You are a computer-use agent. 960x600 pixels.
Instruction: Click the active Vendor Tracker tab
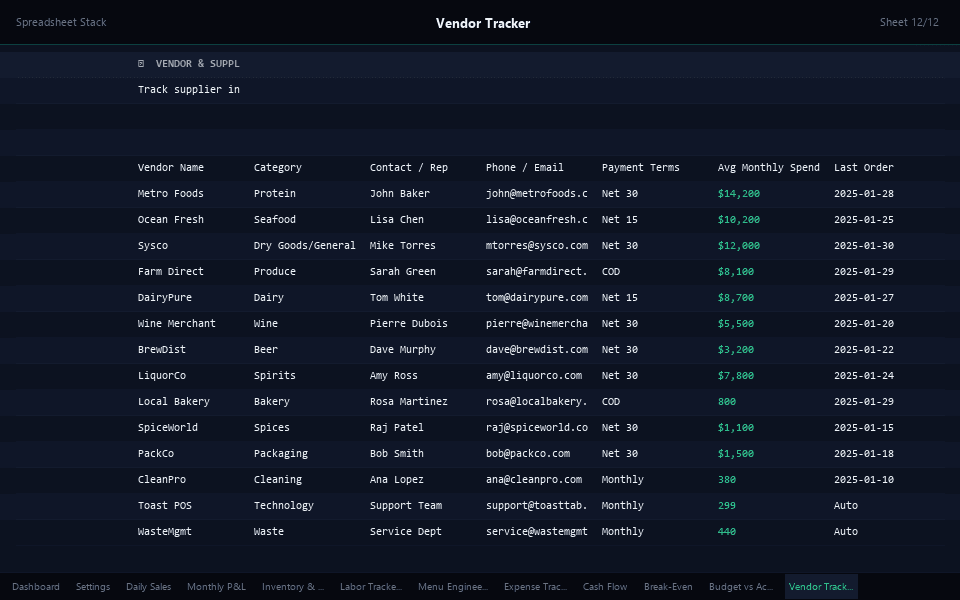[820, 587]
